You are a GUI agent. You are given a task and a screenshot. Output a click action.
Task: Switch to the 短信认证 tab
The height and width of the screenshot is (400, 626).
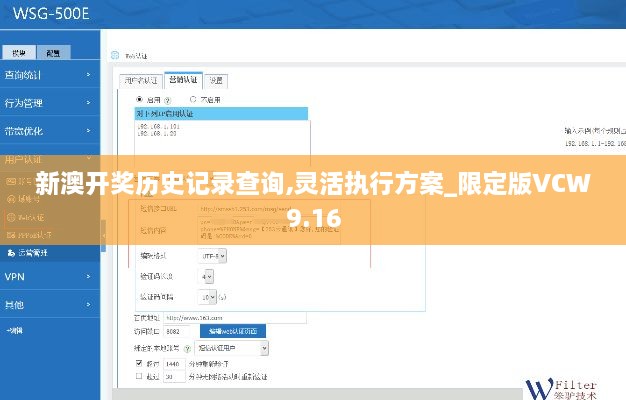pyautogui.click(x=183, y=79)
